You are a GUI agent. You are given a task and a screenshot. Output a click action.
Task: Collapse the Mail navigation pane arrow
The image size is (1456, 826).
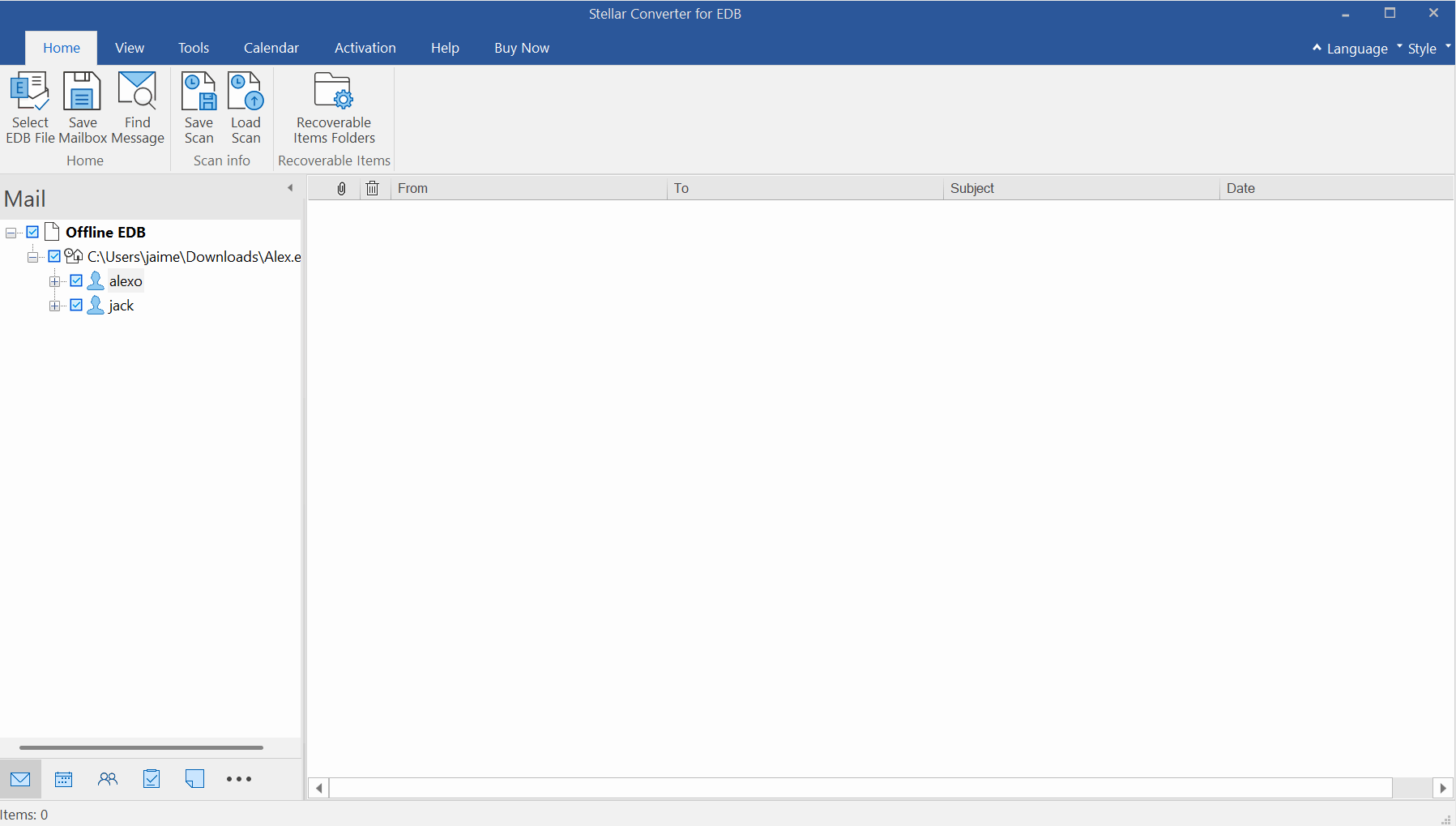tap(290, 188)
